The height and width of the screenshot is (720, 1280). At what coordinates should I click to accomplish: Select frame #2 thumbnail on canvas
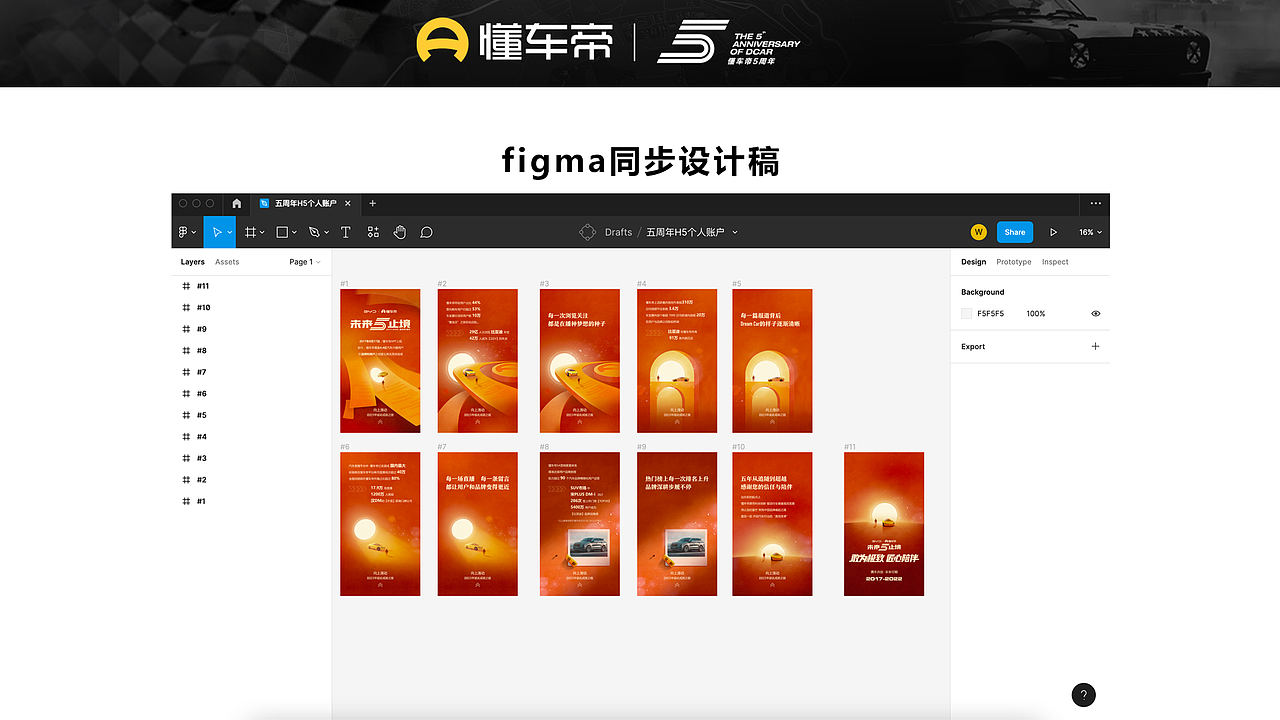478,361
